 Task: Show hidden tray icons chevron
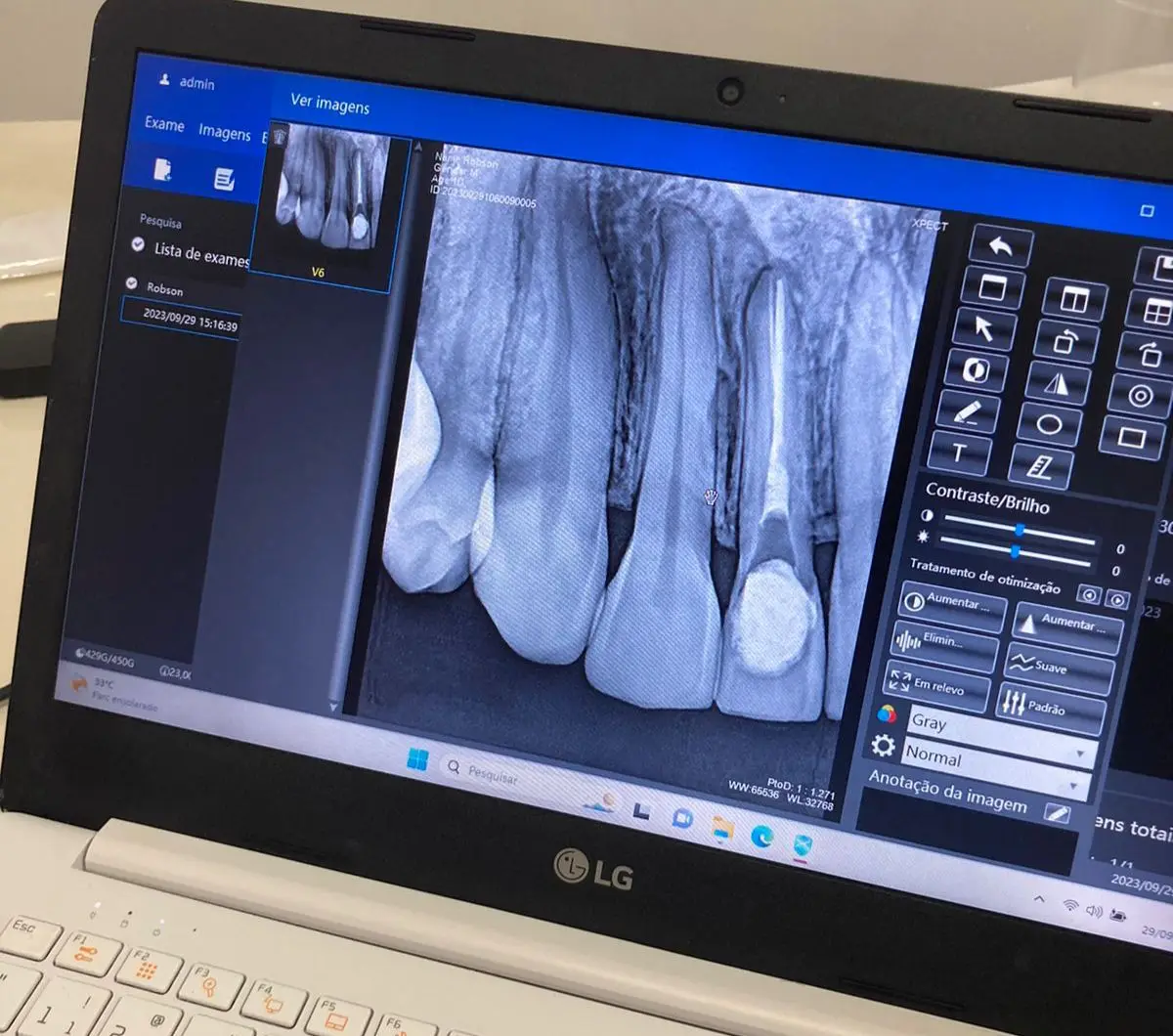pyautogui.click(x=1039, y=900)
